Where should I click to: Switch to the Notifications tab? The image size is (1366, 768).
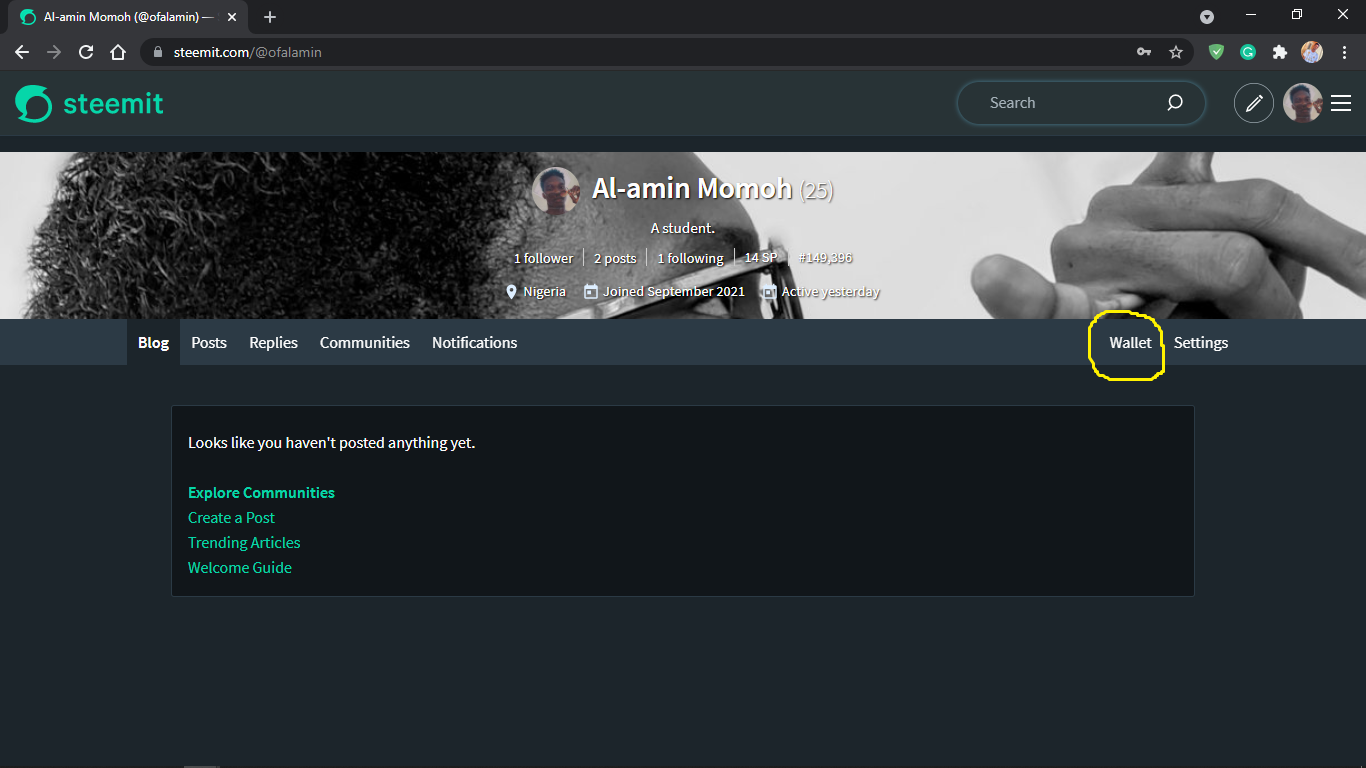pos(474,342)
